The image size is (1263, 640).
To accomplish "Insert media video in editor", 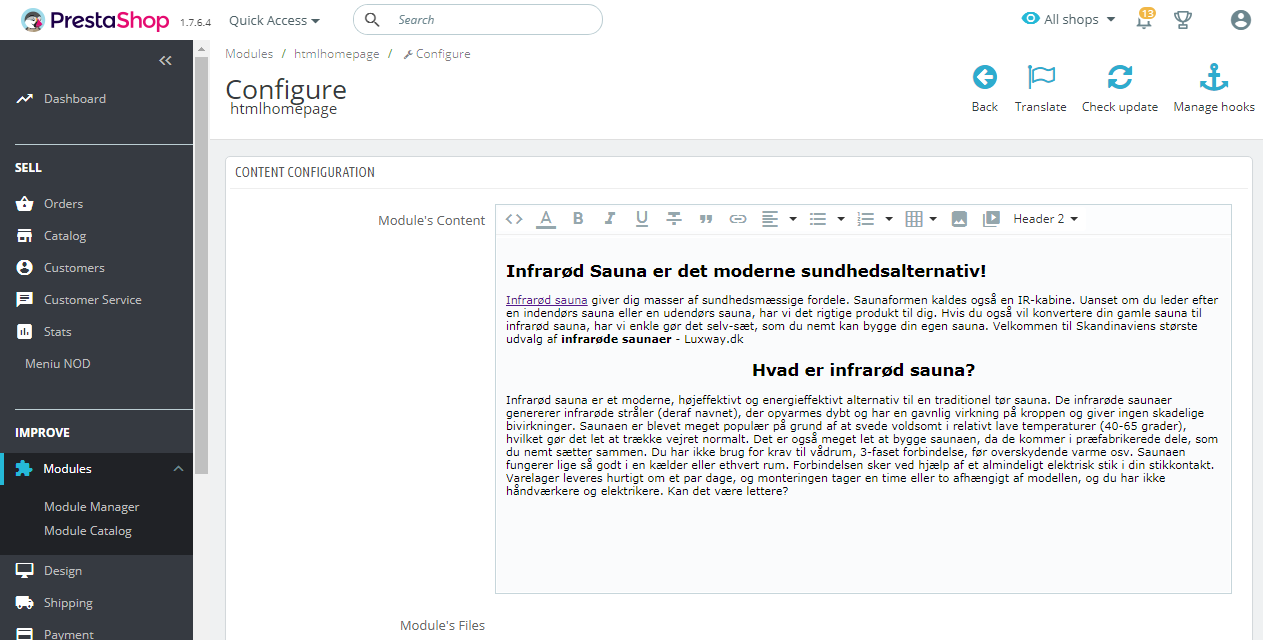I will pos(991,219).
